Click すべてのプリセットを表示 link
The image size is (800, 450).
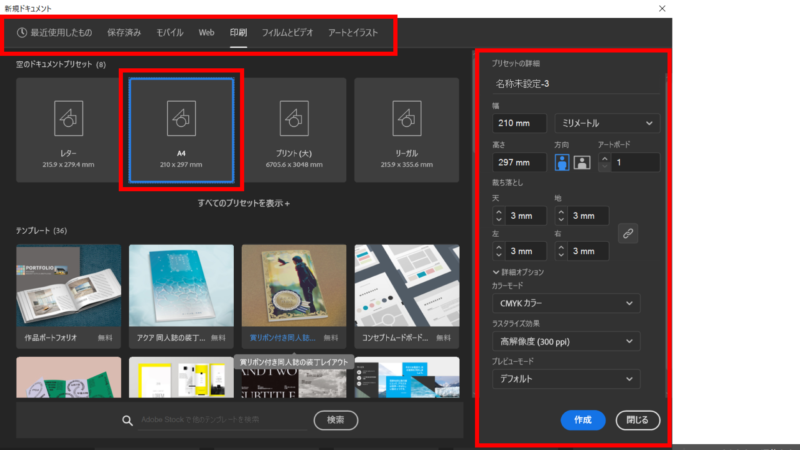pyautogui.click(x=244, y=203)
